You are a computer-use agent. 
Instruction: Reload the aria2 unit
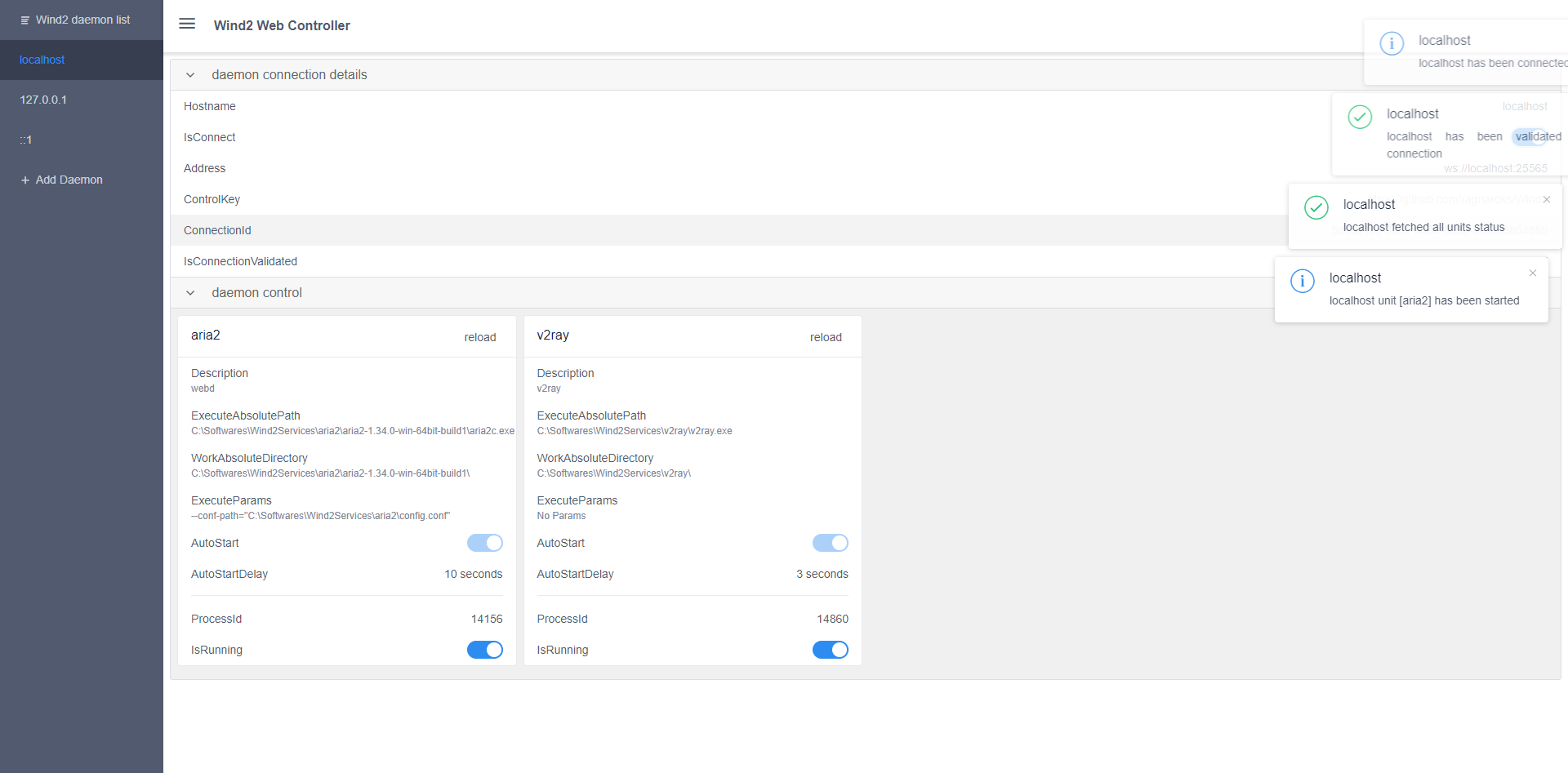click(480, 337)
